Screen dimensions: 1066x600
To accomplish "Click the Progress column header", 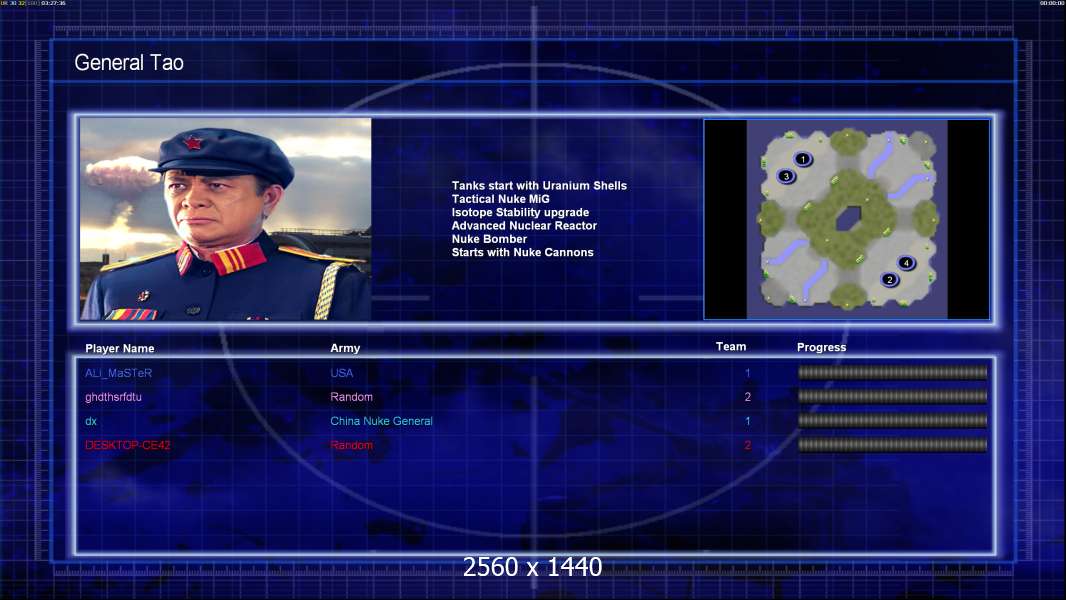I will [x=821, y=347].
